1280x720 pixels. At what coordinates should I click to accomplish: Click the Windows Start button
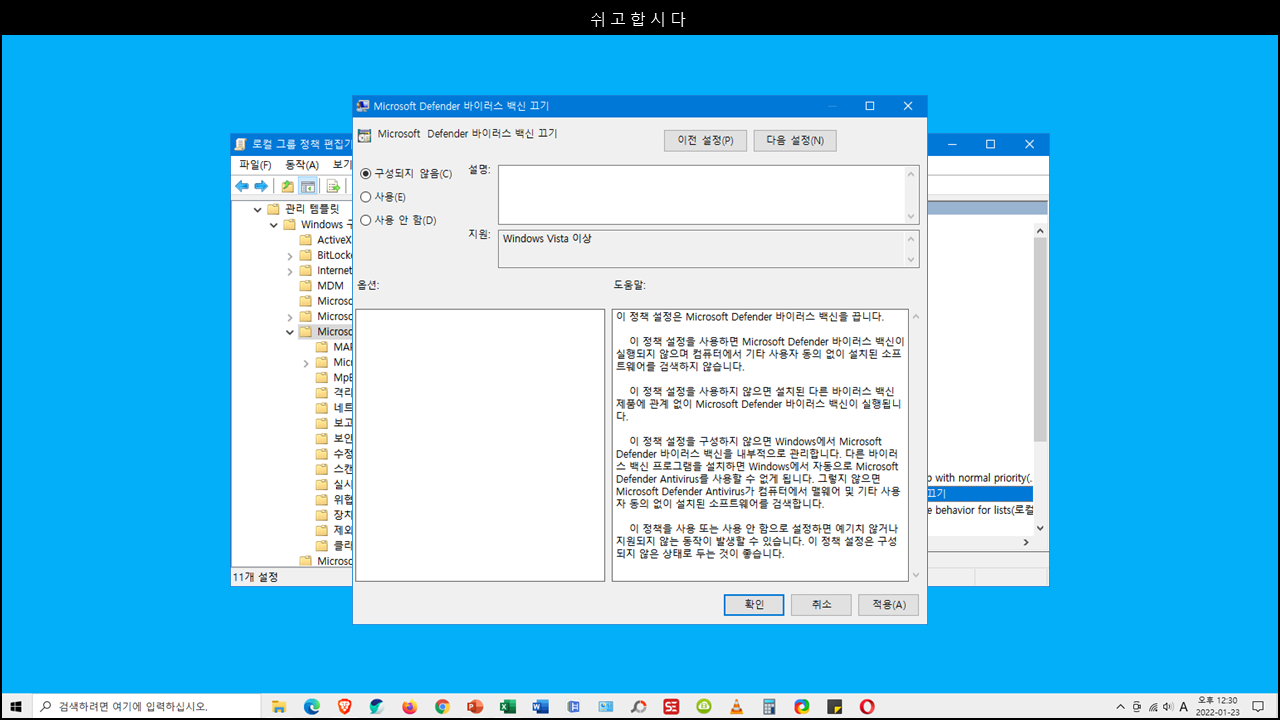[x=16, y=706]
